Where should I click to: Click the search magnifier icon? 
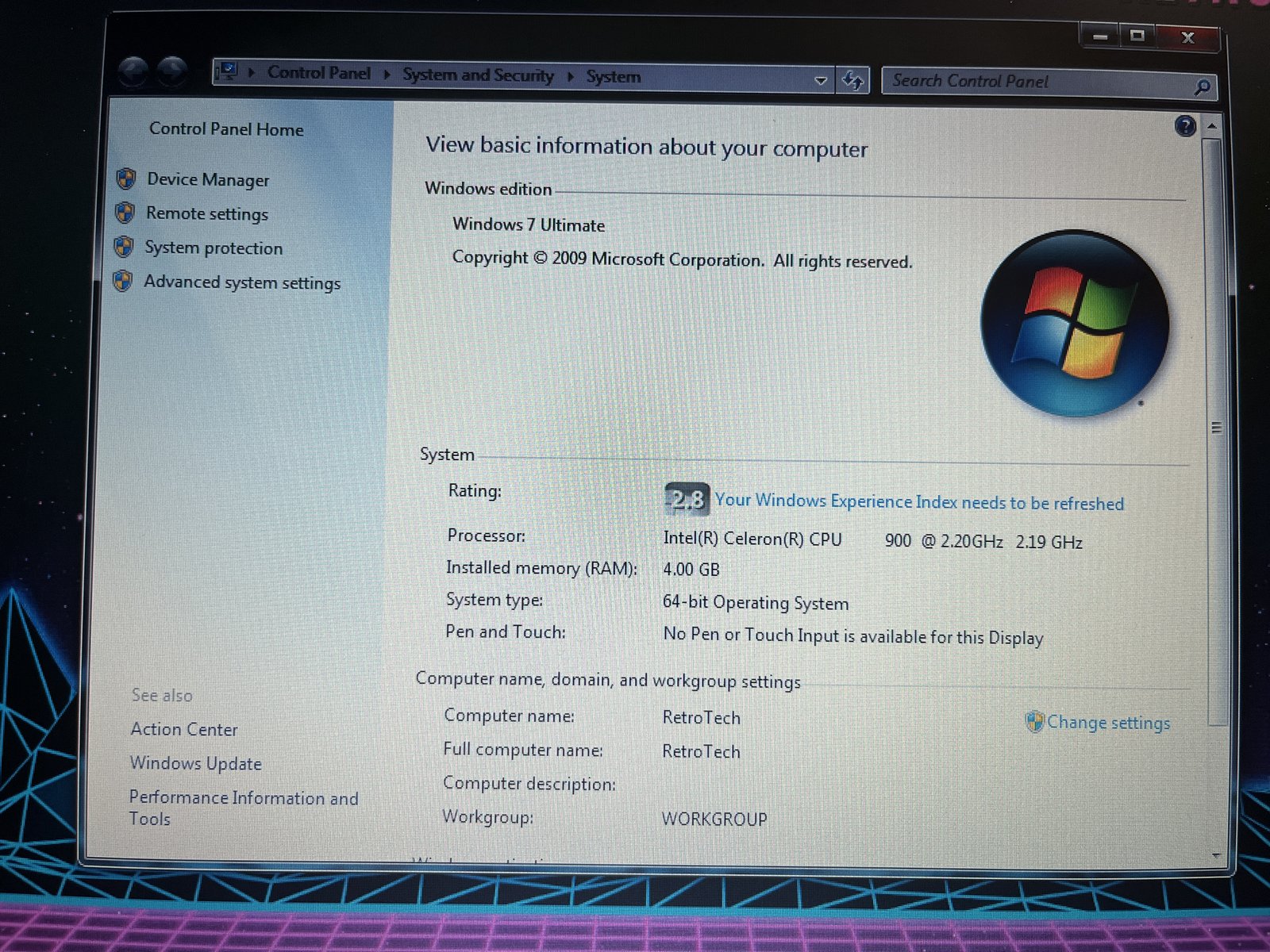[1202, 86]
